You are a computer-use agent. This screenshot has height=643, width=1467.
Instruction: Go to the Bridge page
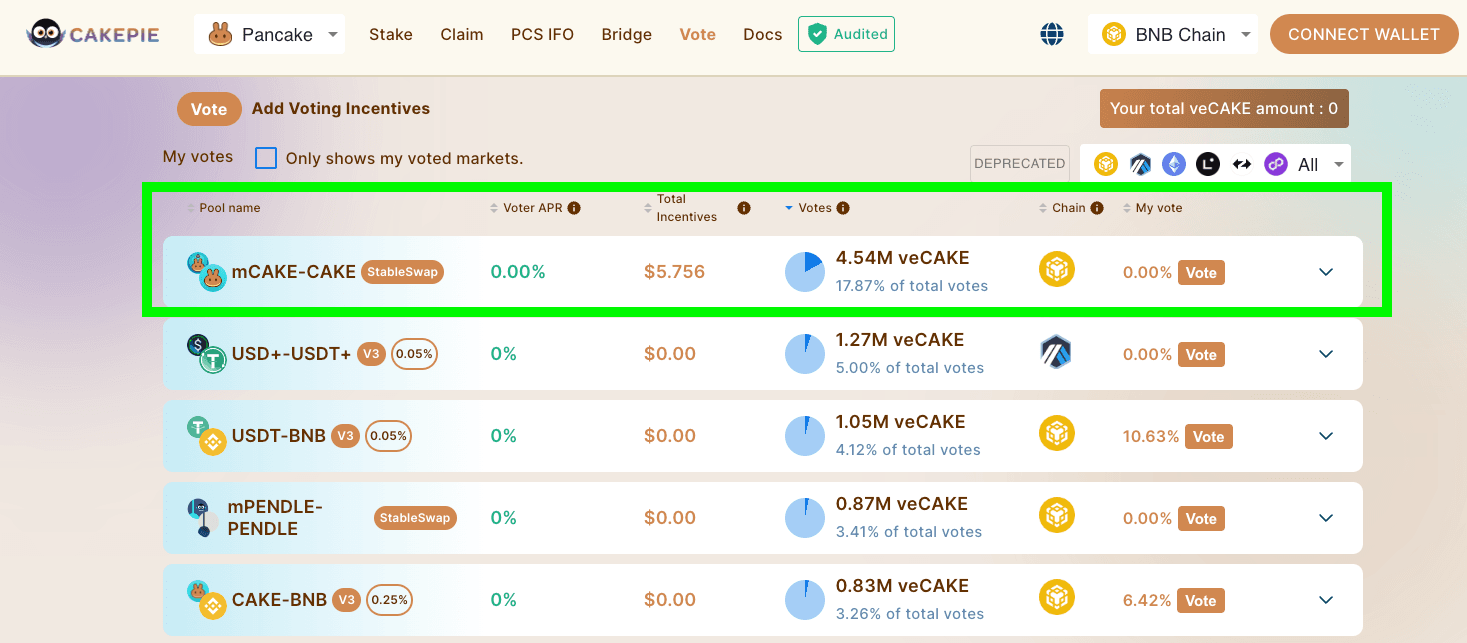[626, 34]
